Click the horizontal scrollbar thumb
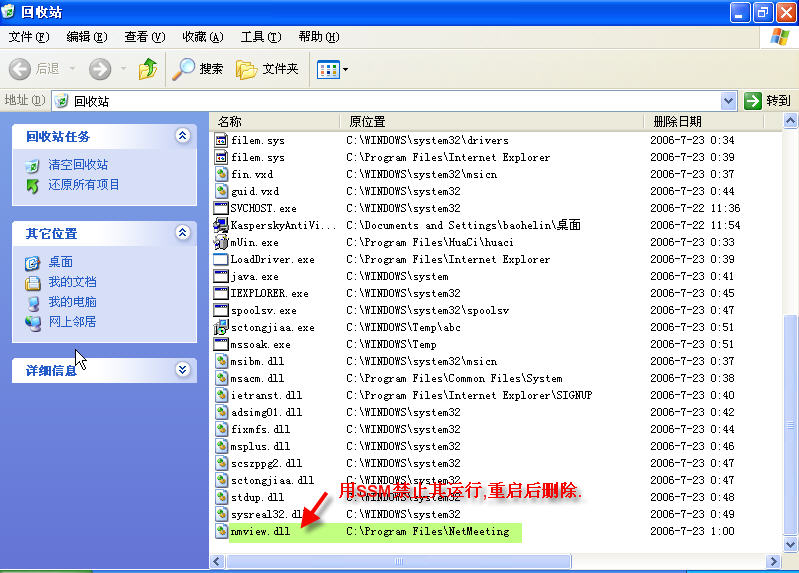This screenshot has height=573, width=799. [398, 561]
